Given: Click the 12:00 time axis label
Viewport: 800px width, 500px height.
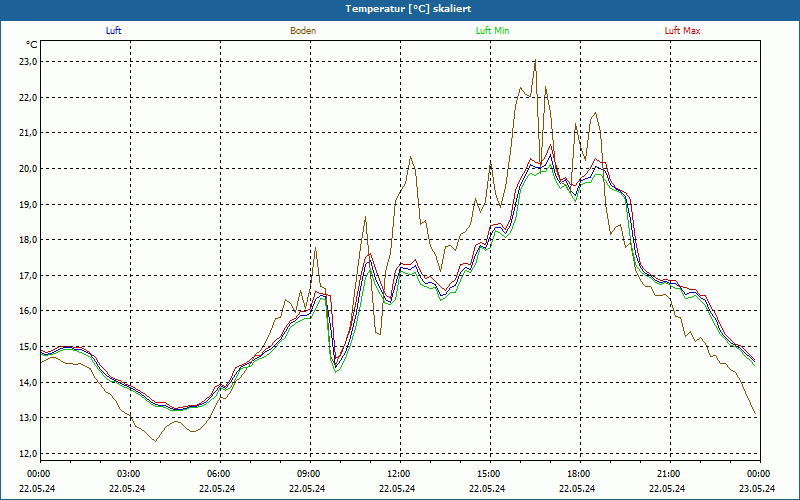Looking at the screenshot, I should (401, 473).
